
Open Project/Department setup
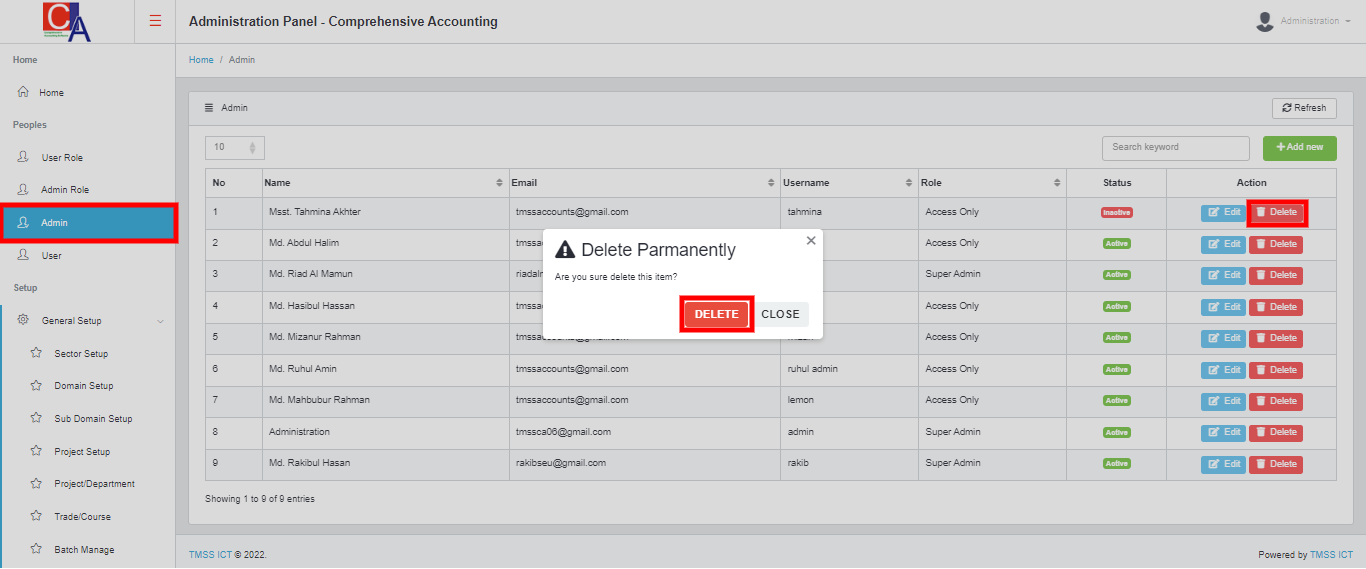pos(94,484)
